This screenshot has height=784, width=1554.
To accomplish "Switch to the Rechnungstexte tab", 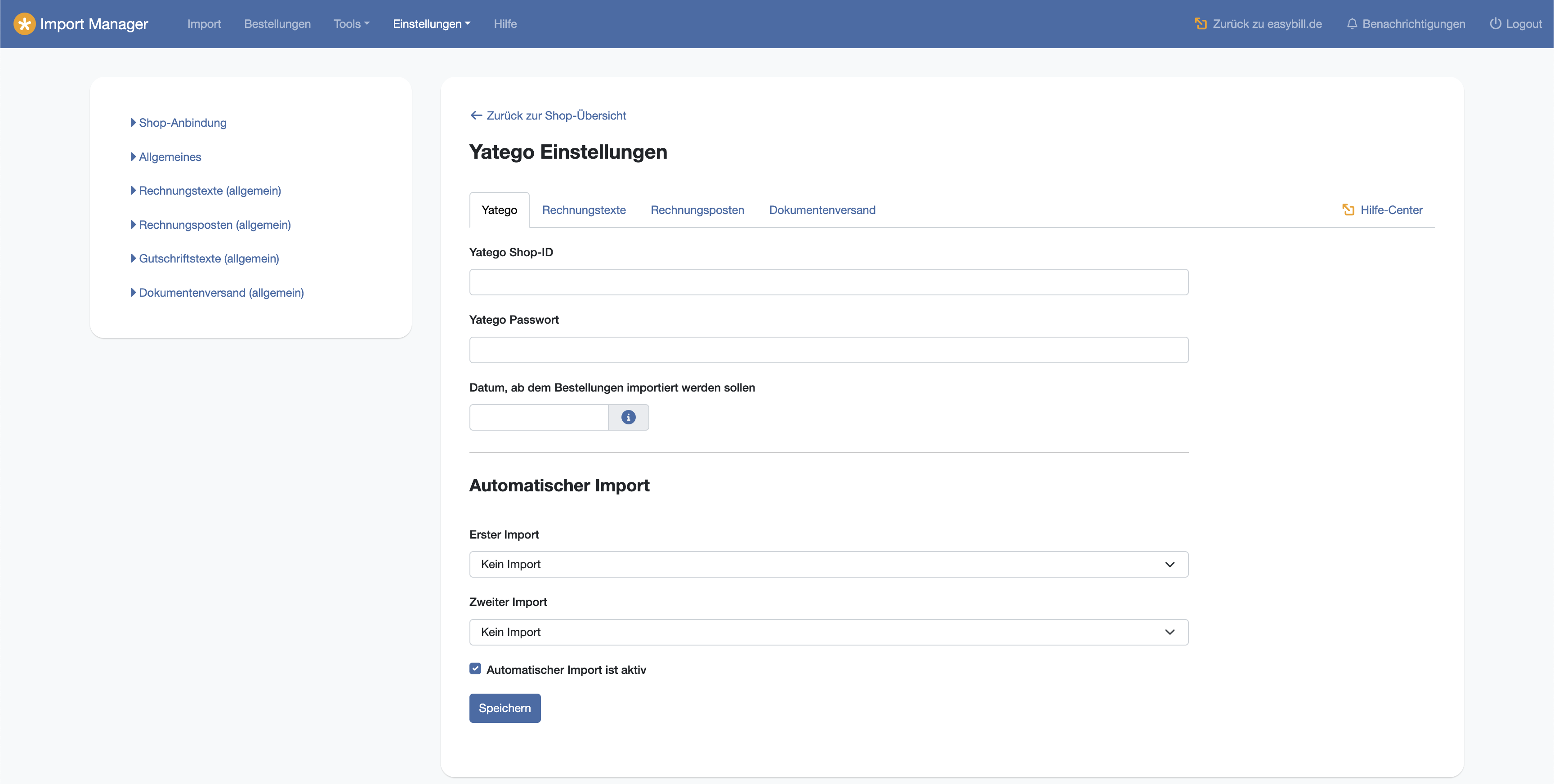I will click(x=583, y=210).
